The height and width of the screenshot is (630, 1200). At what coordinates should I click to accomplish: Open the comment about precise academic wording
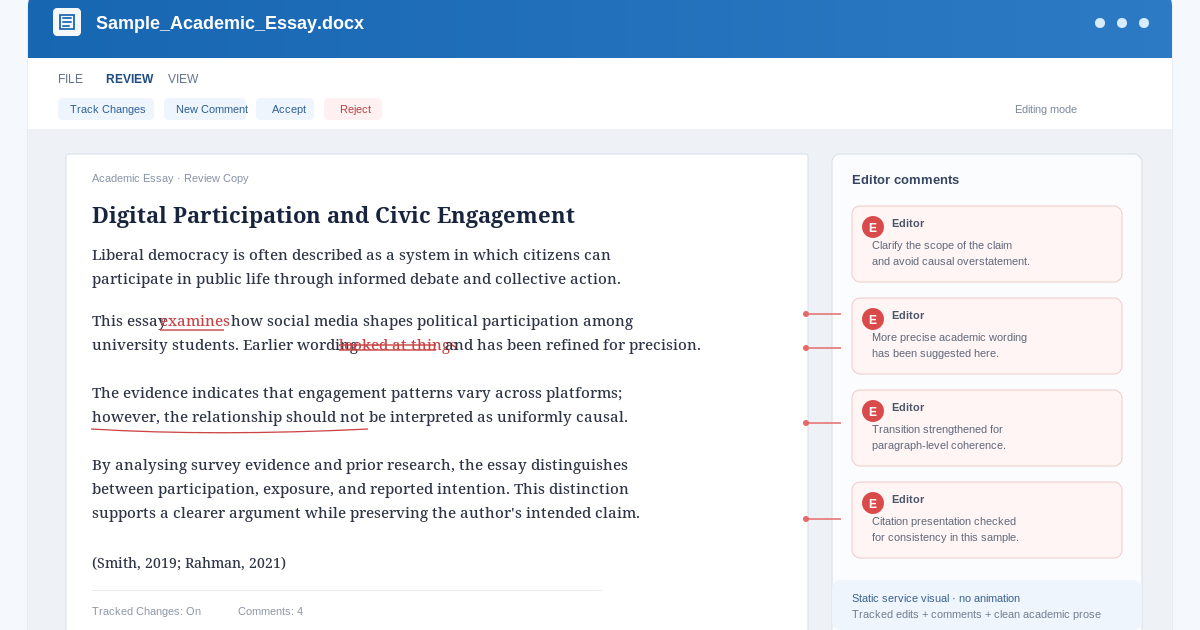(987, 336)
